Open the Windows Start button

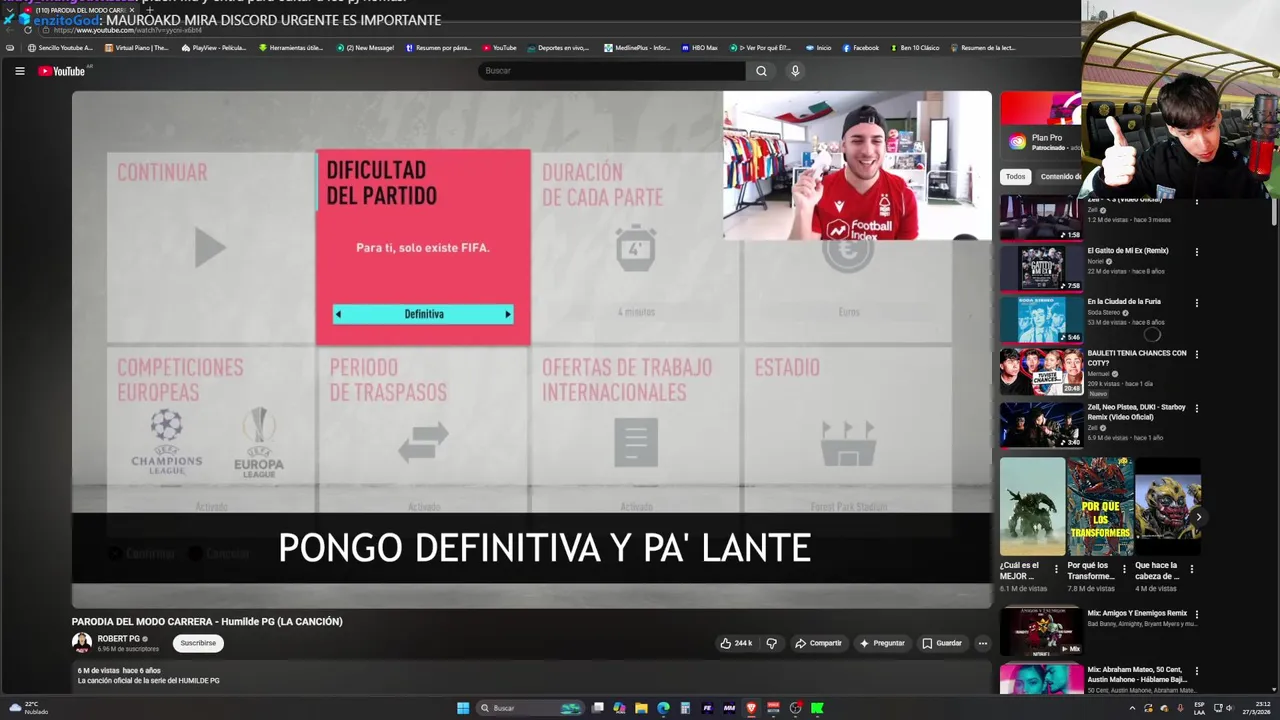pos(463,708)
